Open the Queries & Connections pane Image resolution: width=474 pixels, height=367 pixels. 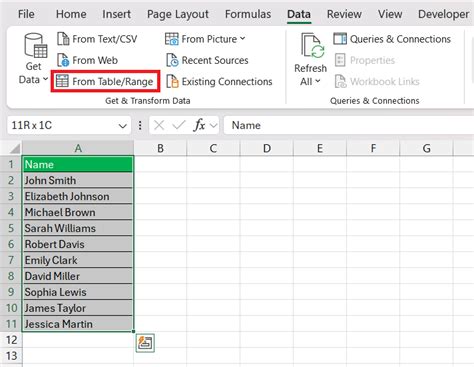coord(392,39)
